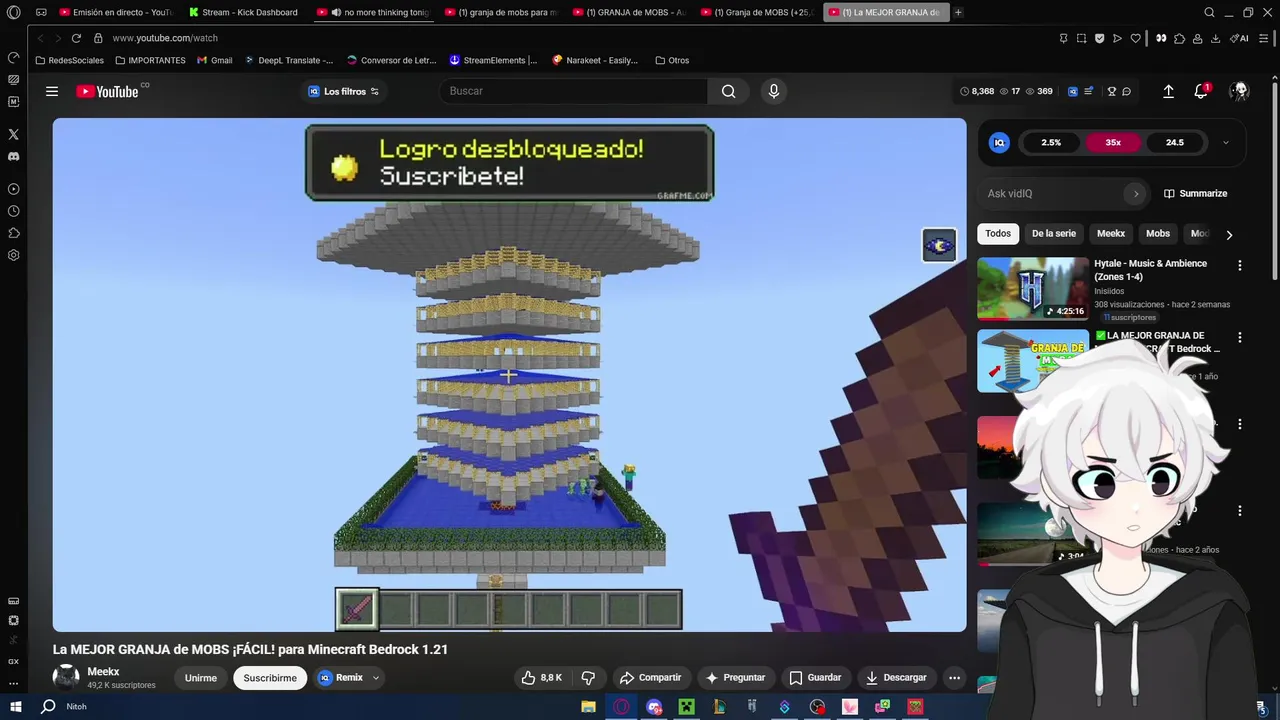Like the video with 8,8 K likes
The height and width of the screenshot is (720, 1280).
(x=541, y=677)
